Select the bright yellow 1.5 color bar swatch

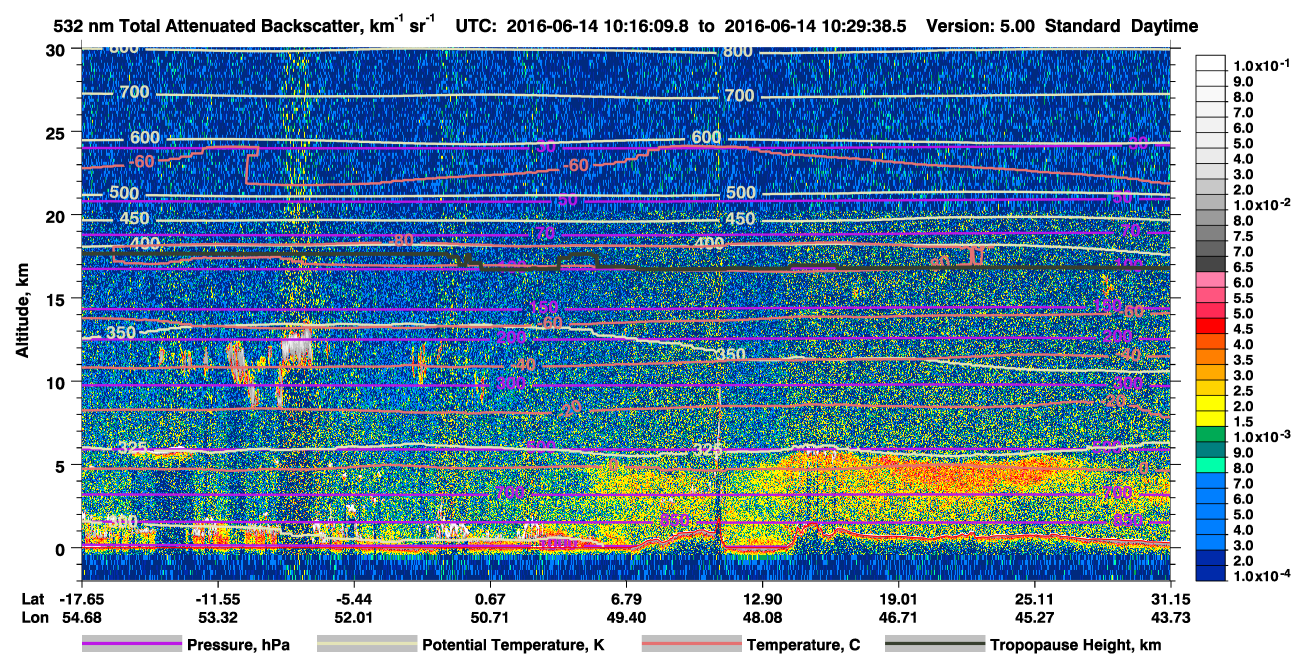1211,421
